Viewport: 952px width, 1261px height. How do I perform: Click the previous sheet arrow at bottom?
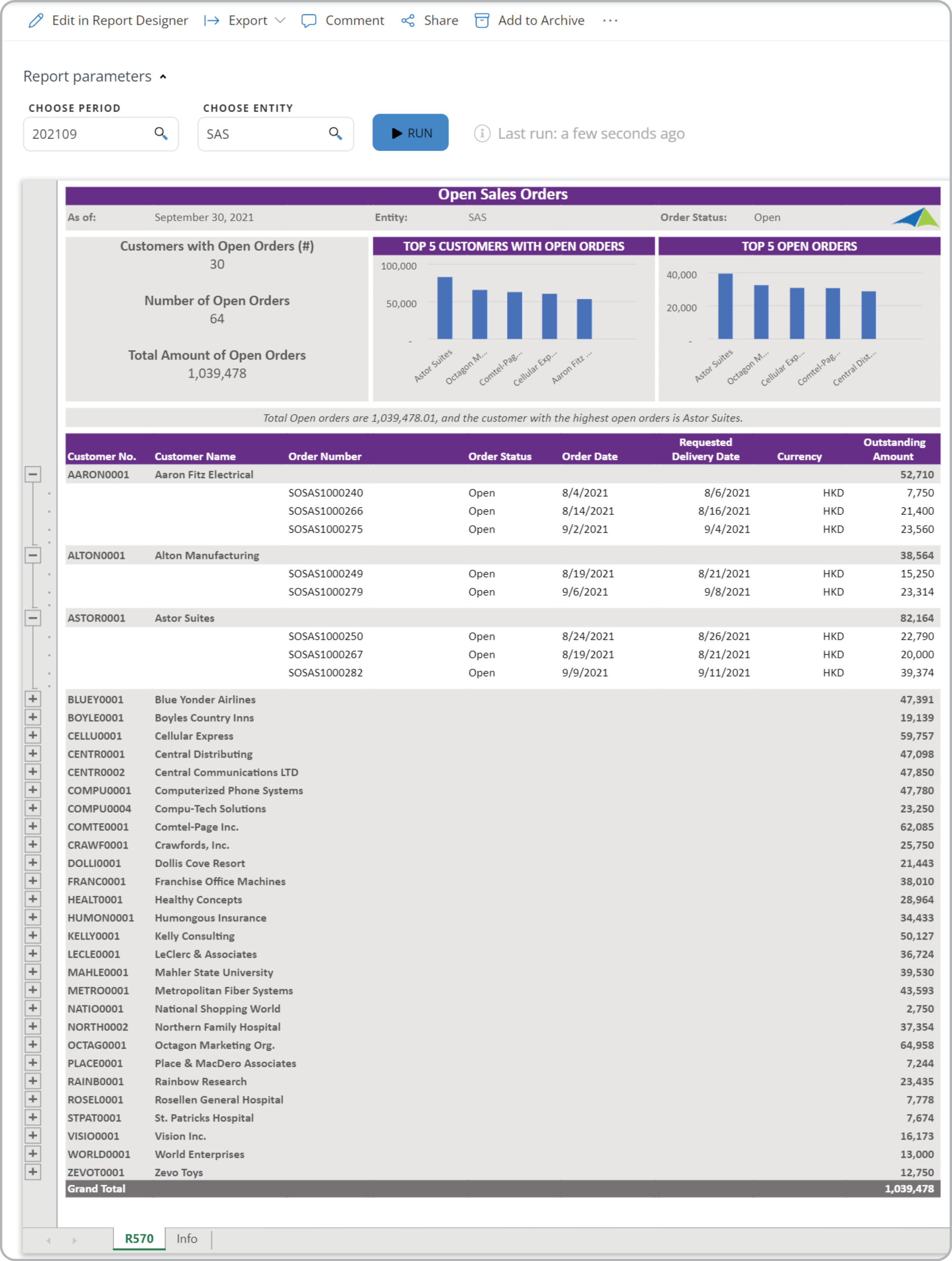(48, 1240)
